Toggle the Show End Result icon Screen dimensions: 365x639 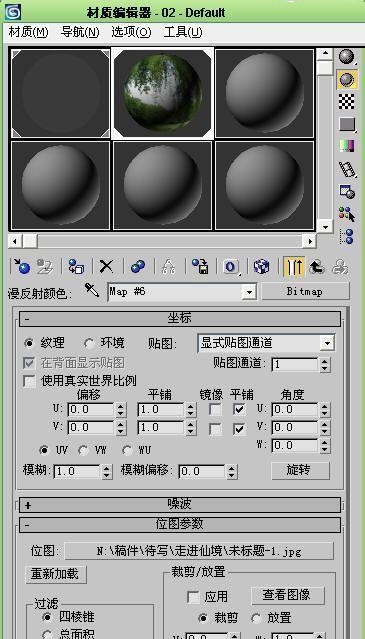pos(293,267)
